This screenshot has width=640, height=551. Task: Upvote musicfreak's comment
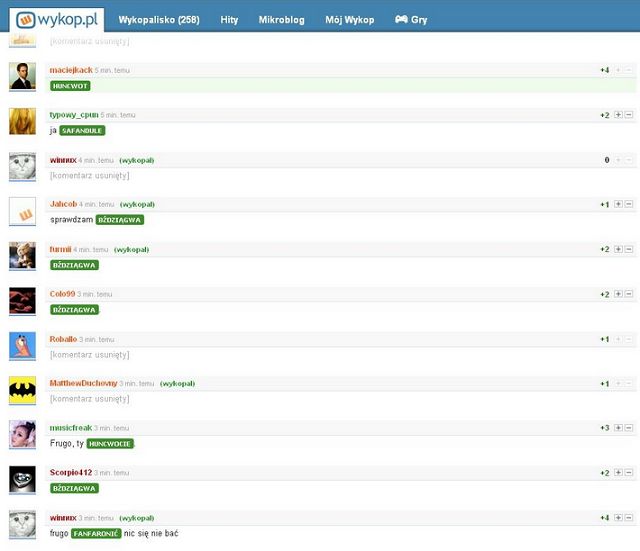click(x=618, y=427)
